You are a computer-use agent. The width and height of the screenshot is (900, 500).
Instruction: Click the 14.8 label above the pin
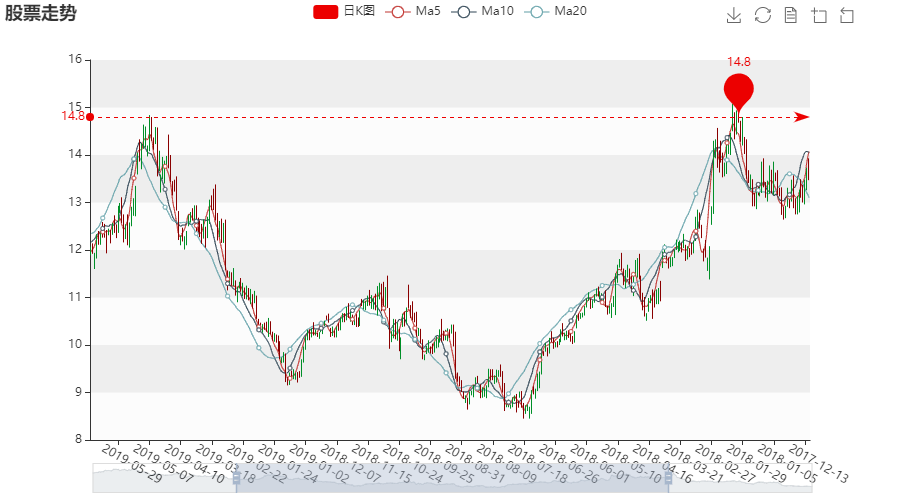pyautogui.click(x=739, y=62)
